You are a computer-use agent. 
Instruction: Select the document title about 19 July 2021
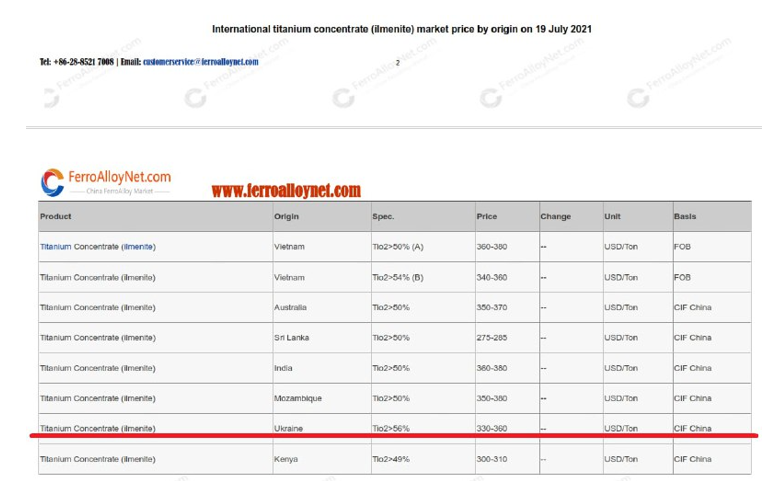click(x=401, y=28)
